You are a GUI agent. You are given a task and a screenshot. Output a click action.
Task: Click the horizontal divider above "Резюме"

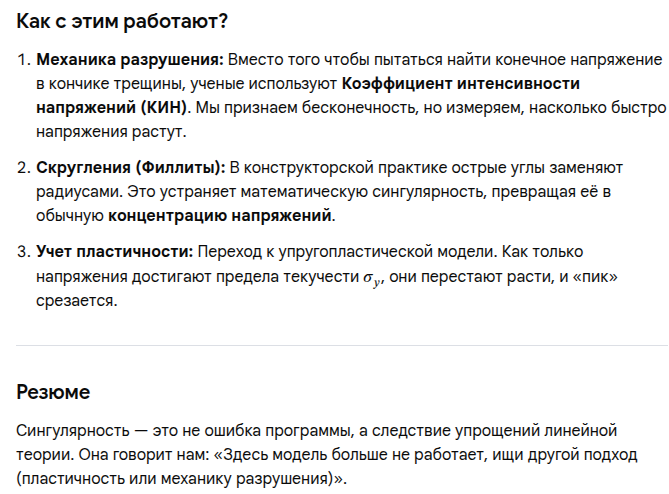click(342, 346)
